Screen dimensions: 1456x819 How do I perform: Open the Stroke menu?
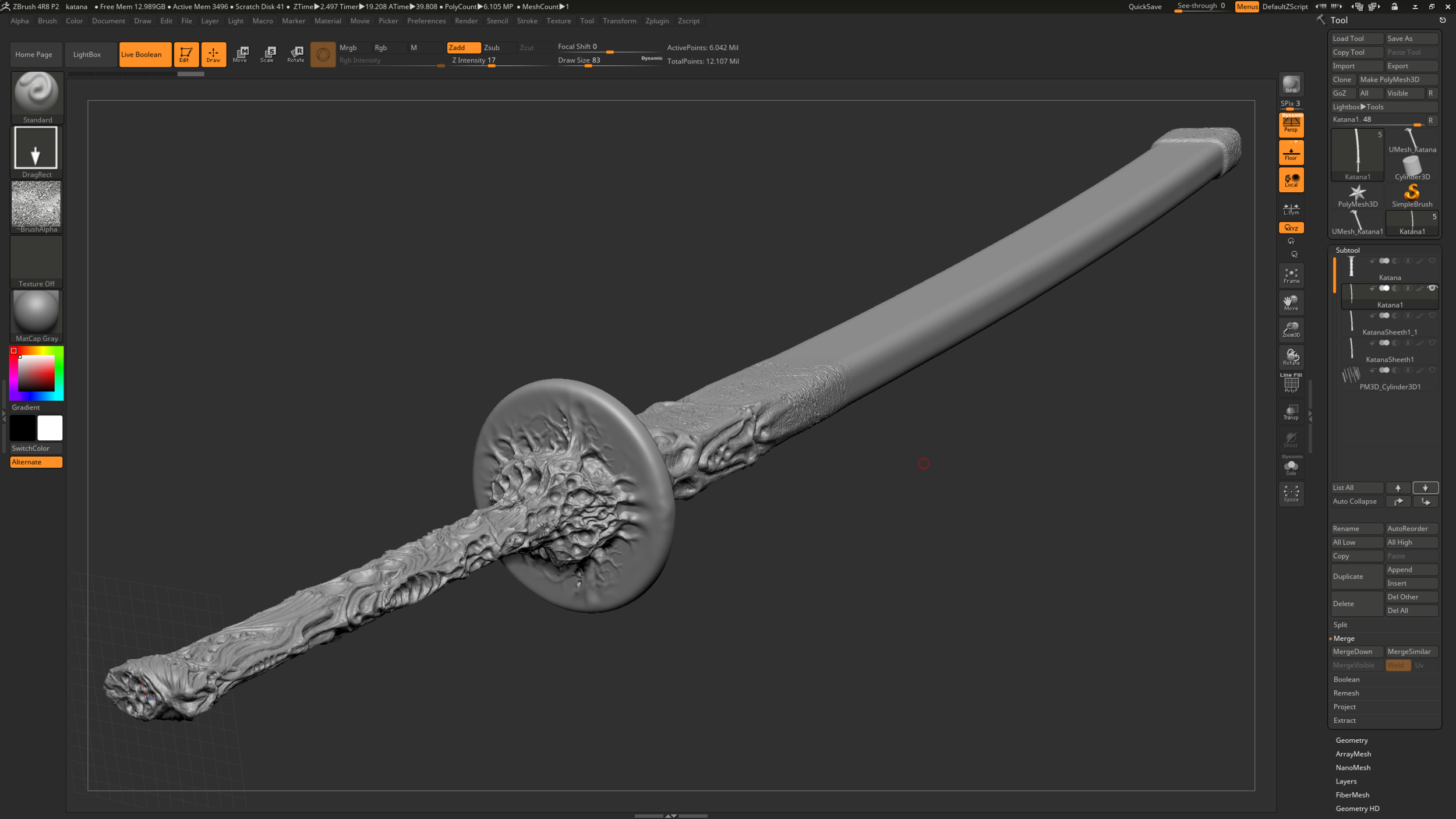526,21
